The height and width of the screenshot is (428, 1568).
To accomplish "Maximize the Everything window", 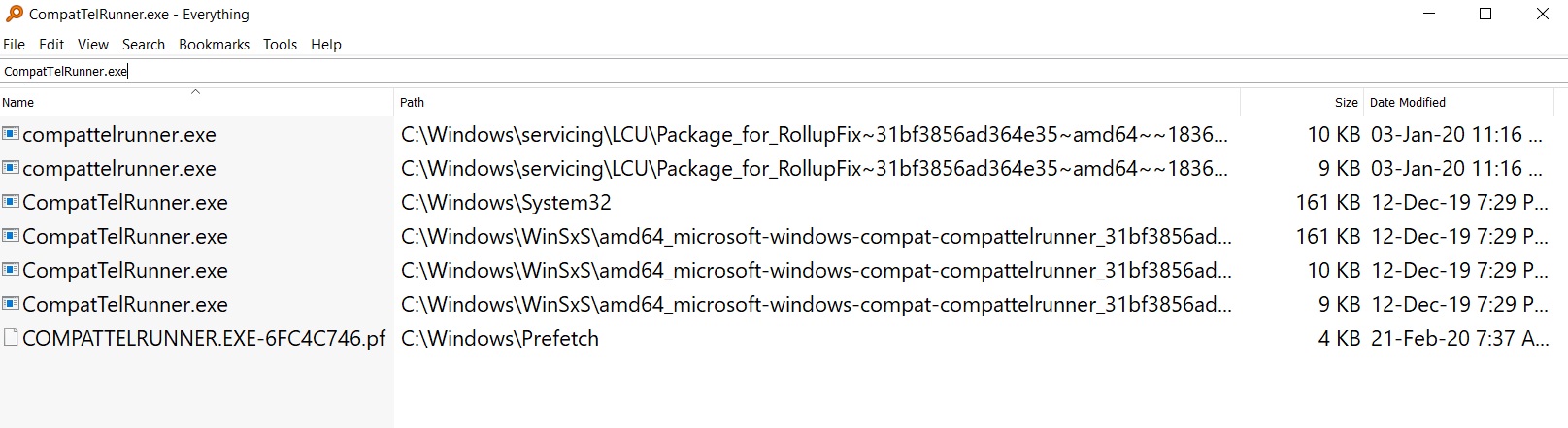I will coord(1485,14).
